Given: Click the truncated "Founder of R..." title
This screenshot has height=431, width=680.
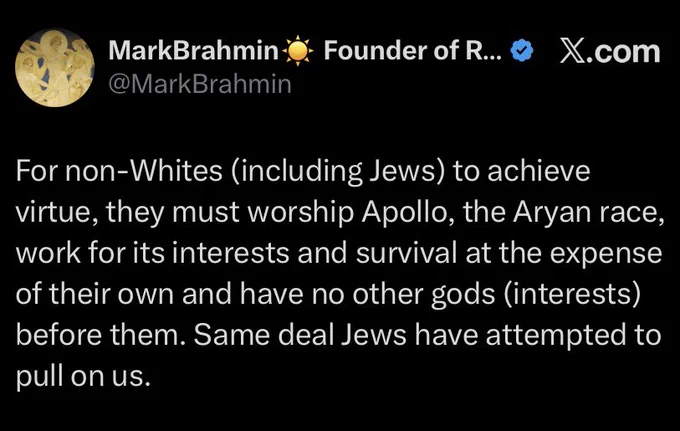Looking at the screenshot, I should tap(412, 50).
